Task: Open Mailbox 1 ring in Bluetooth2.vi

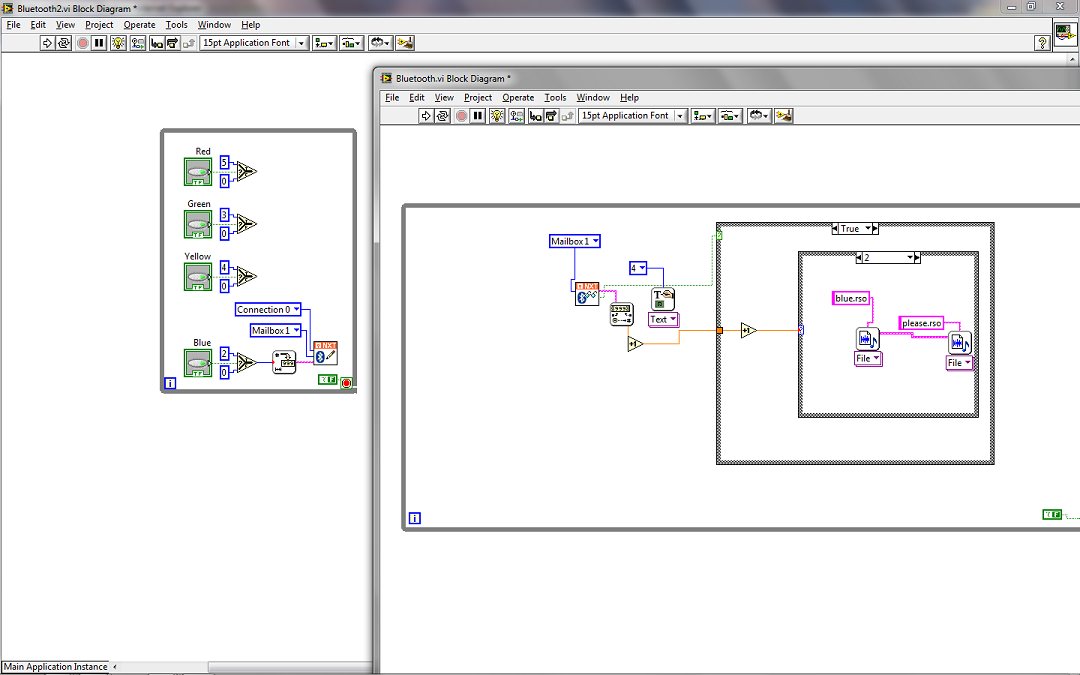Action: coord(276,331)
